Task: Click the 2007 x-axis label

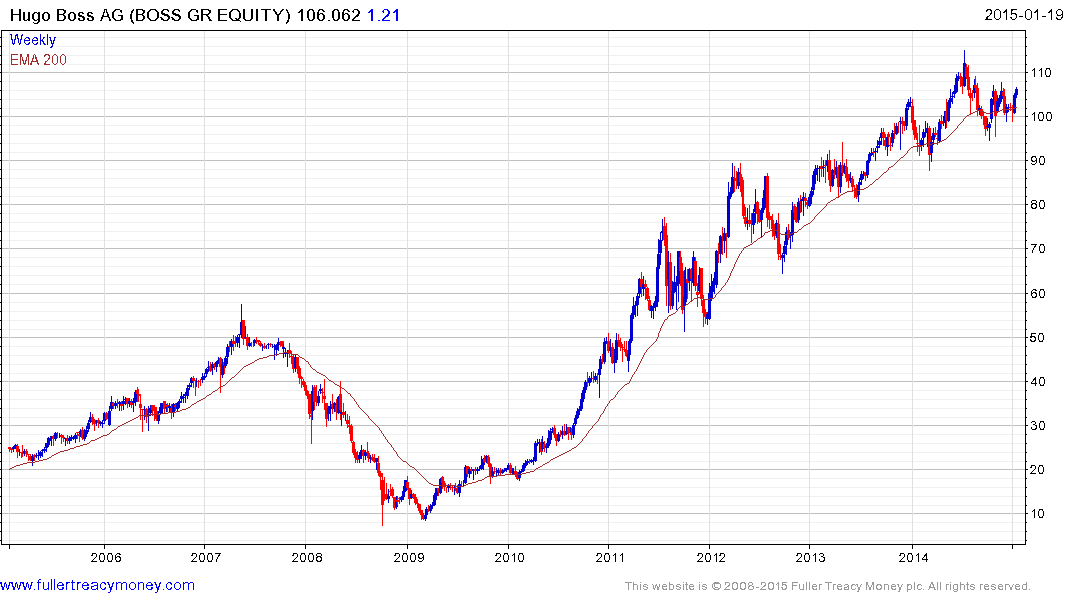Action: pos(206,557)
